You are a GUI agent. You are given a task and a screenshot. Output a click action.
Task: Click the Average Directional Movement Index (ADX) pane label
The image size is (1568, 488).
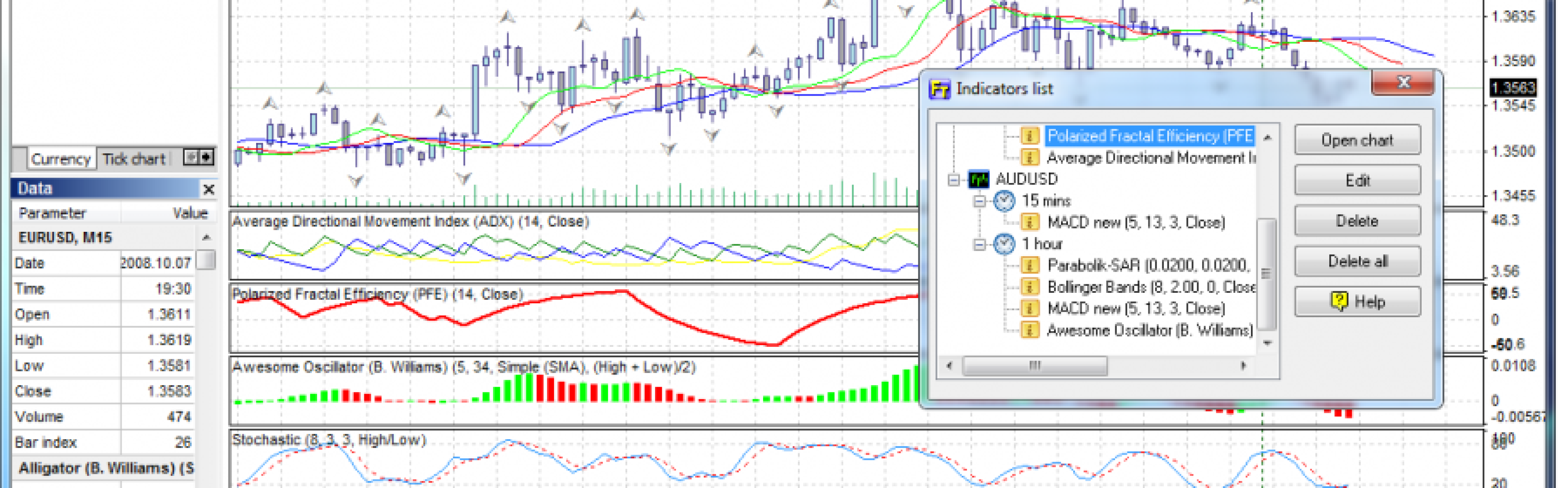pyautogui.click(x=410, y=221)
